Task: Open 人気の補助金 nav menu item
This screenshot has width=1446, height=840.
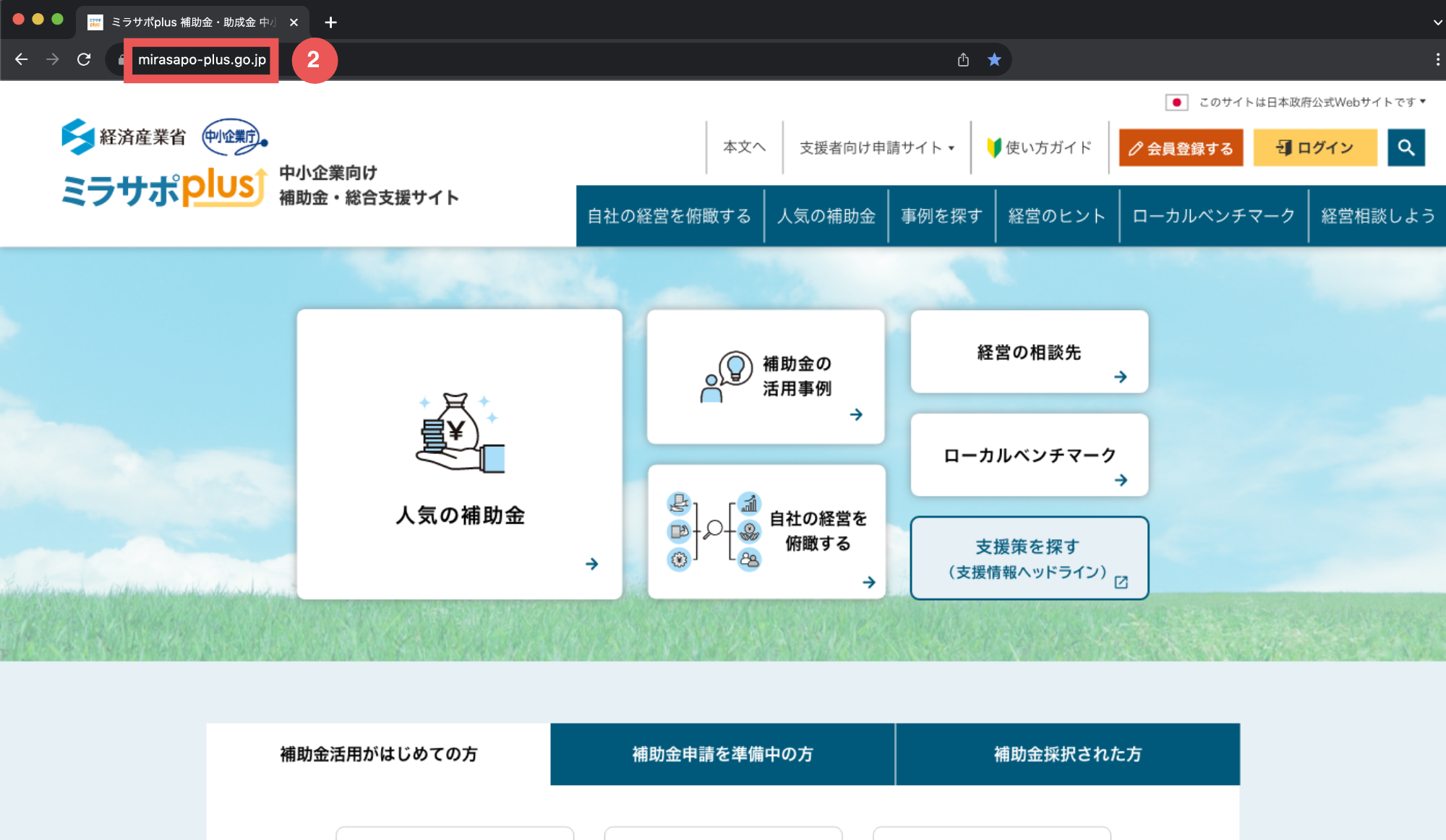Action: (826, 216)
